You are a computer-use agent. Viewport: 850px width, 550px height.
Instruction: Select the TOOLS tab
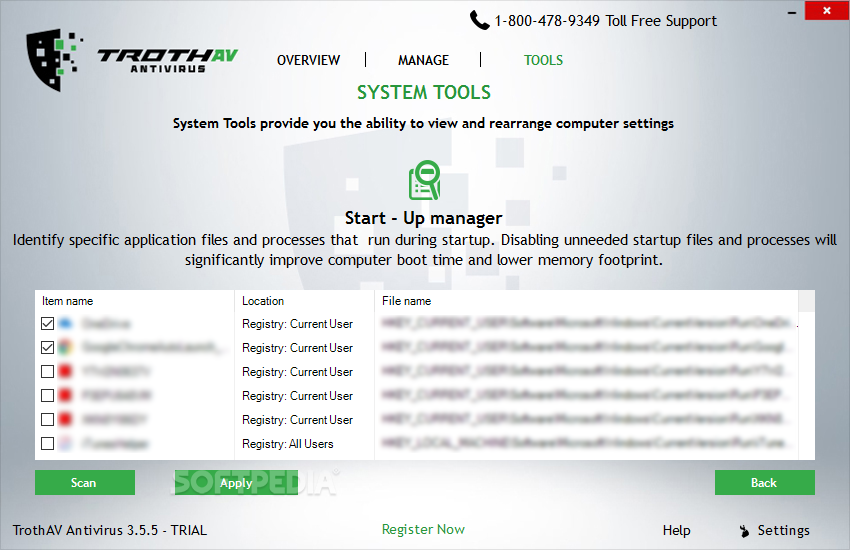543,60
